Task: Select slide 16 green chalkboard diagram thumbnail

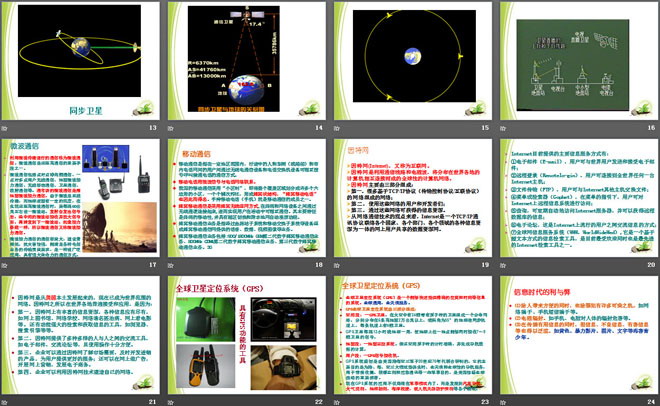Action: point(579,61)
